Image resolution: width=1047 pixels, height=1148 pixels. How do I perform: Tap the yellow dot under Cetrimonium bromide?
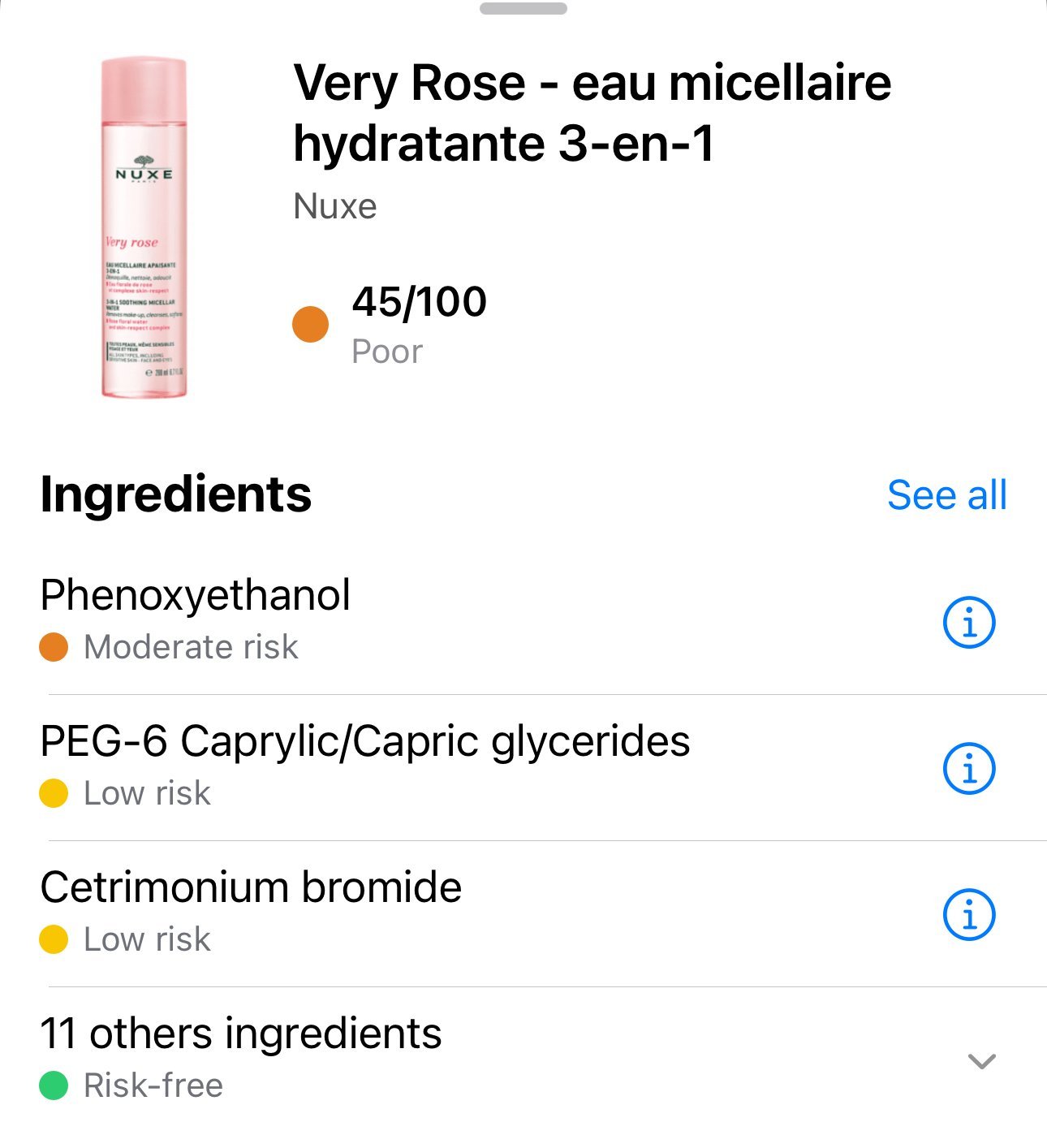[x=54, y=939]
